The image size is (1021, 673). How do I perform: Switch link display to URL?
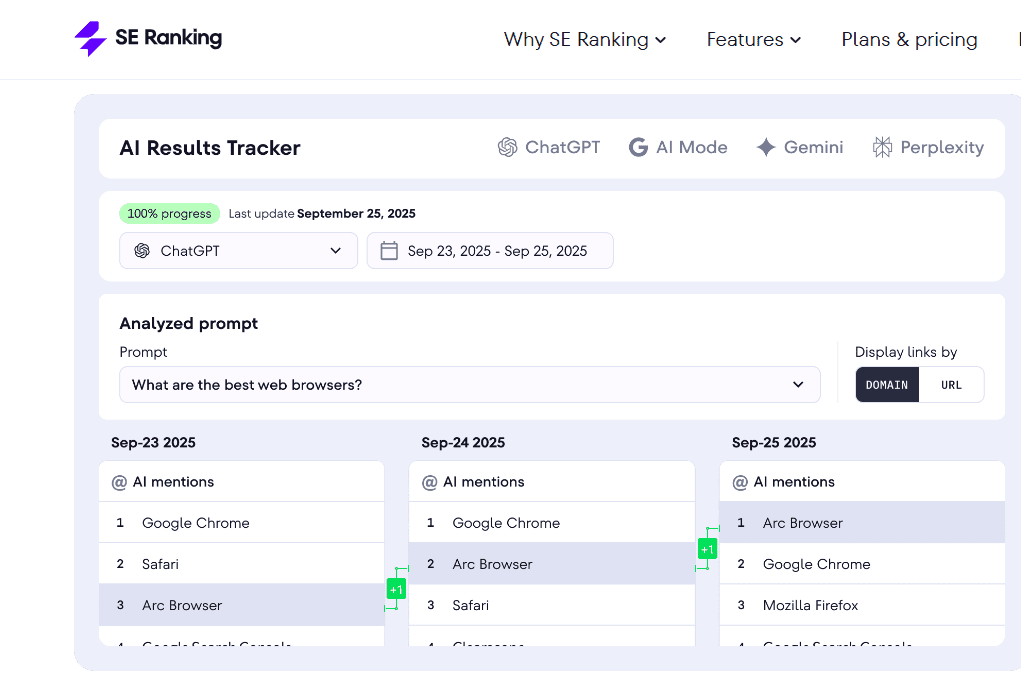click(951, 385)
